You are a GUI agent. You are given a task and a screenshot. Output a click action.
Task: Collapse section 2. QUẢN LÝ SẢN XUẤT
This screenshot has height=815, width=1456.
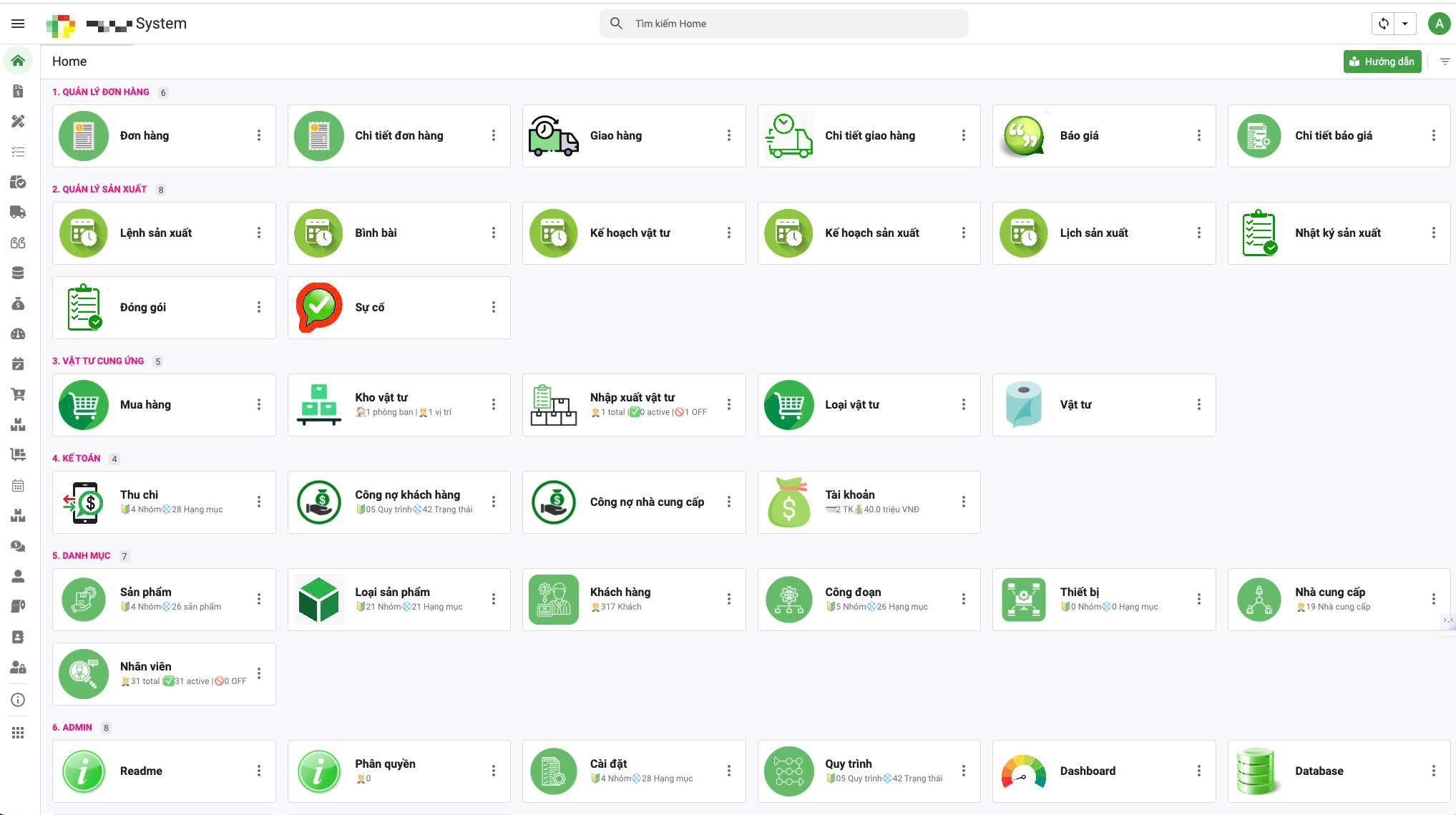[99, 190]
